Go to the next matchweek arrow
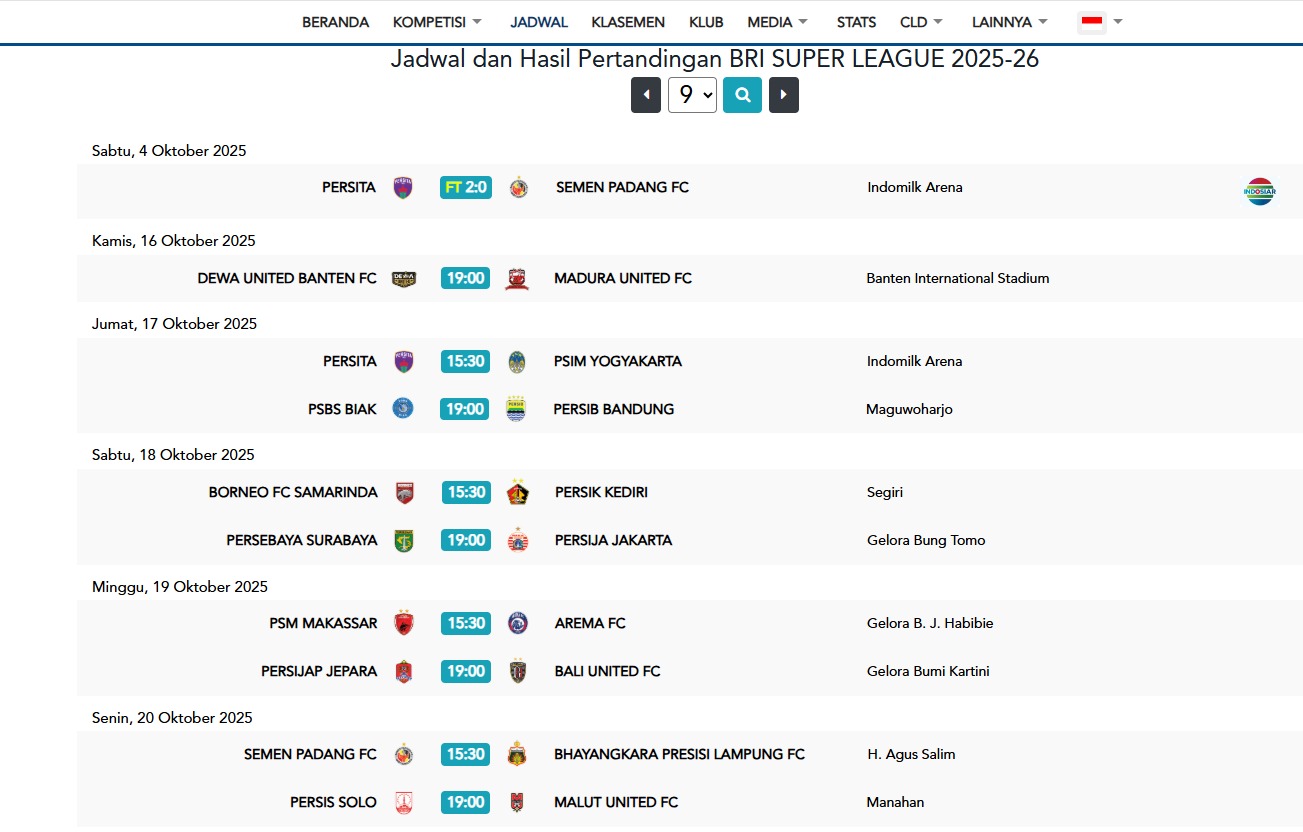Image resolution: width=1303 pixels, height=832 pixels. point(783,95)
